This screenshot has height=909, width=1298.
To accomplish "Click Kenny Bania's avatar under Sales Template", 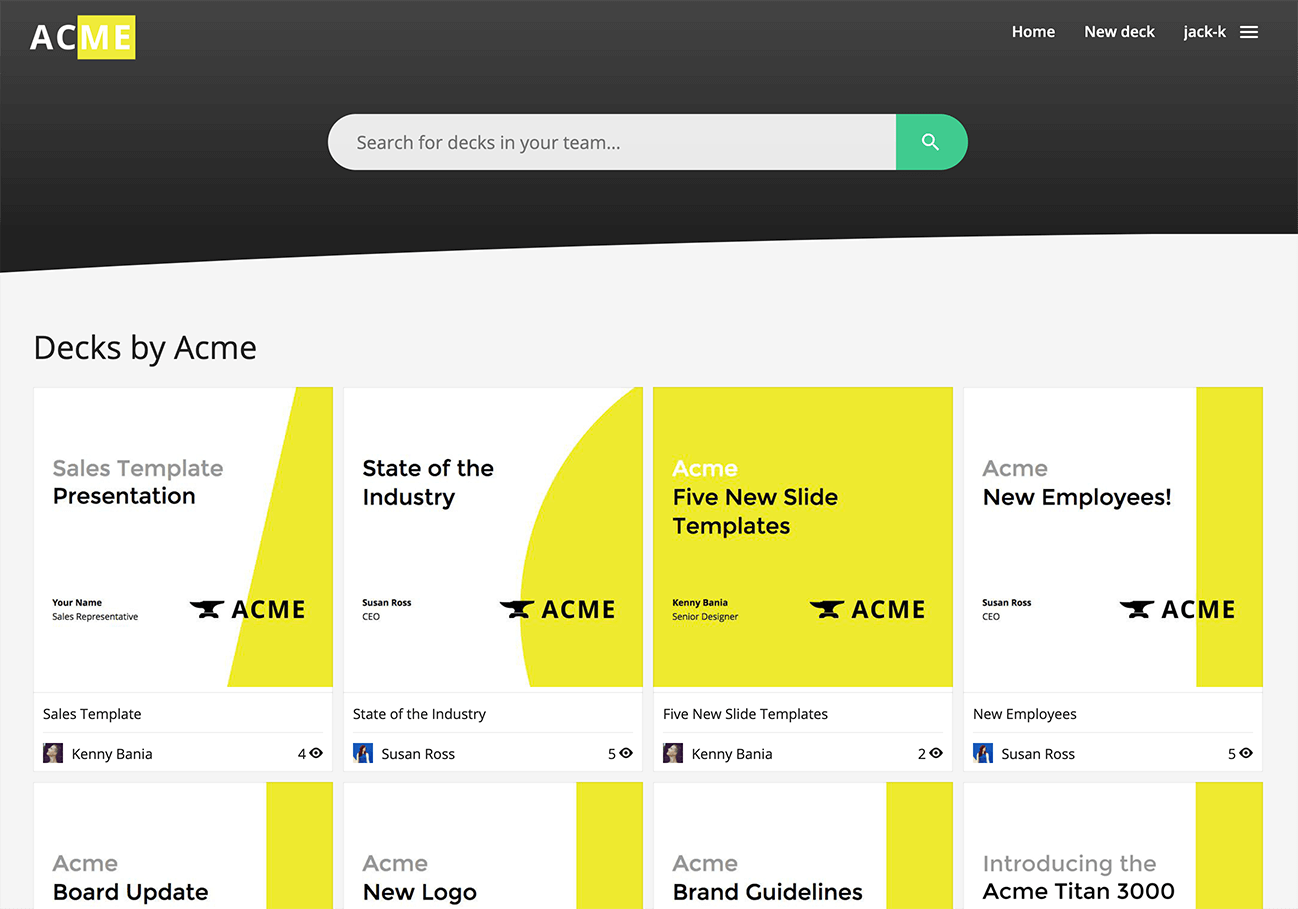I will tap(53, 753).
